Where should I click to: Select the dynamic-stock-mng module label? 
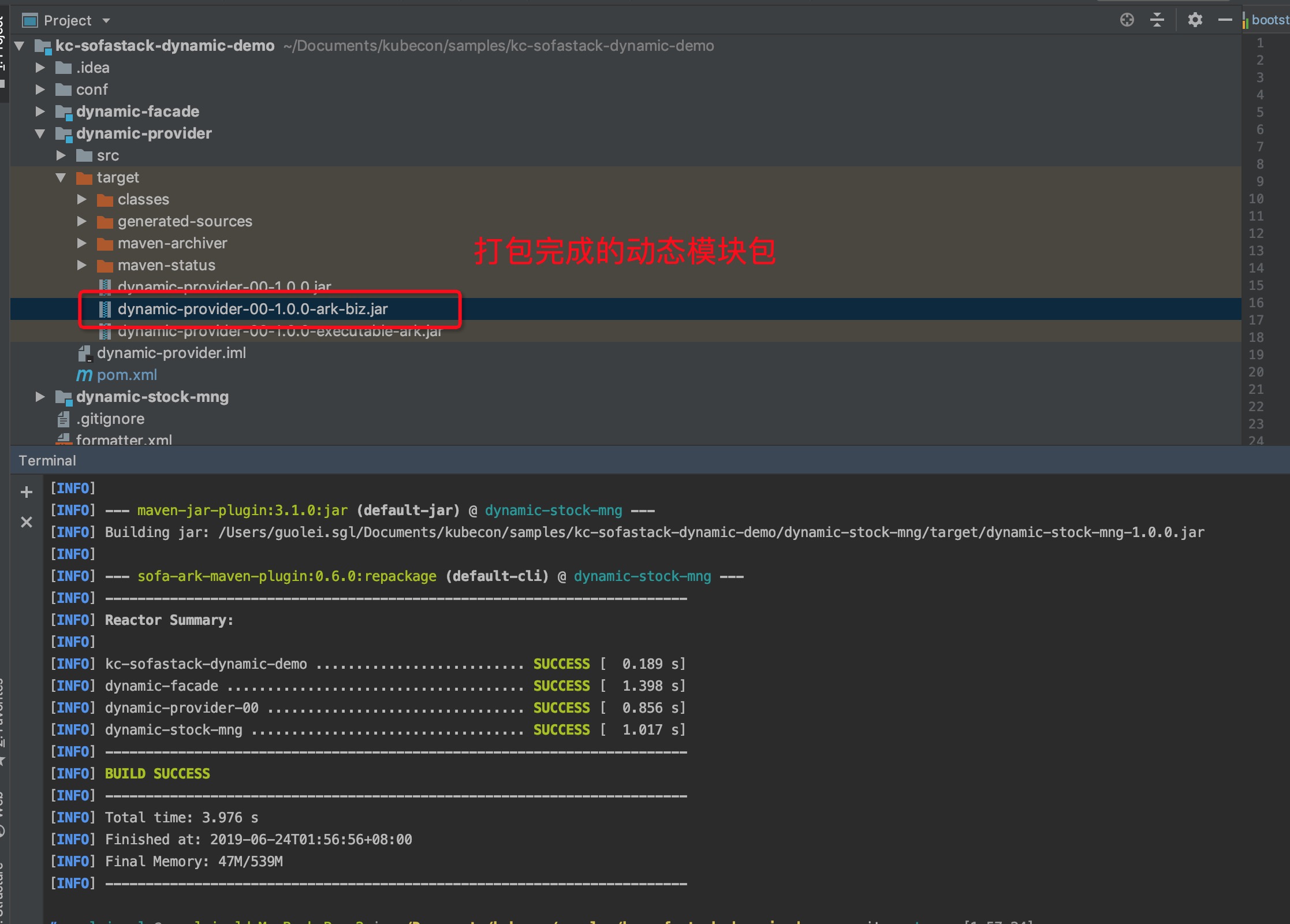tap(152, 397)
